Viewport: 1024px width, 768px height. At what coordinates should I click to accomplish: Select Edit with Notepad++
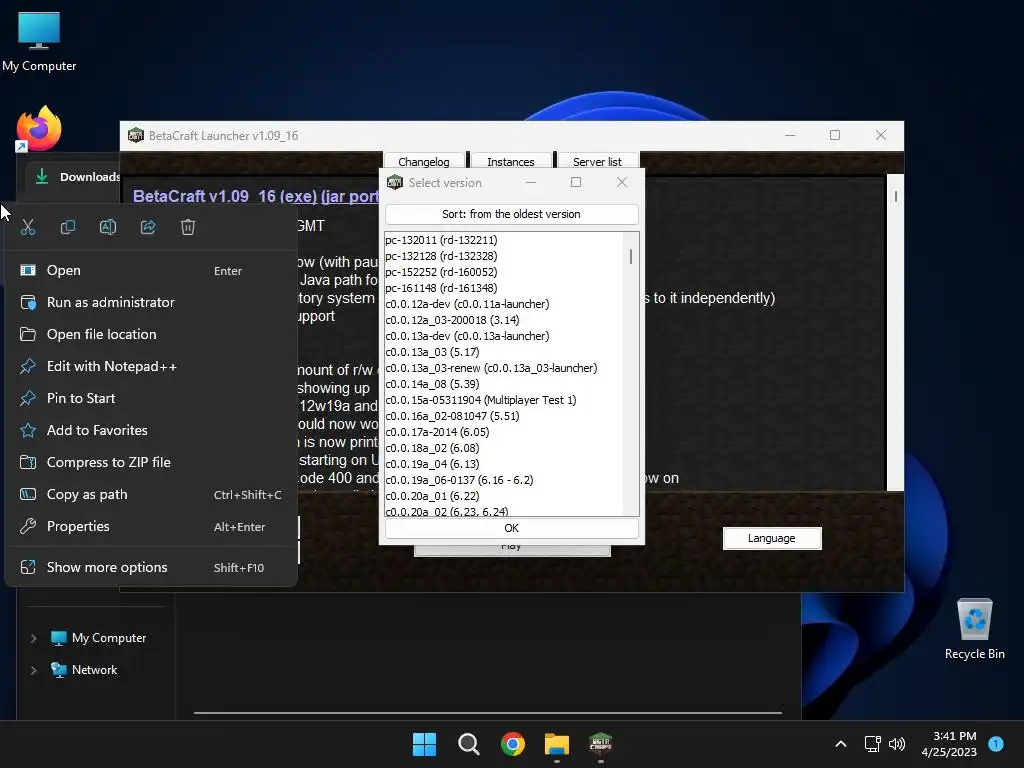click(x=151, y=366)
